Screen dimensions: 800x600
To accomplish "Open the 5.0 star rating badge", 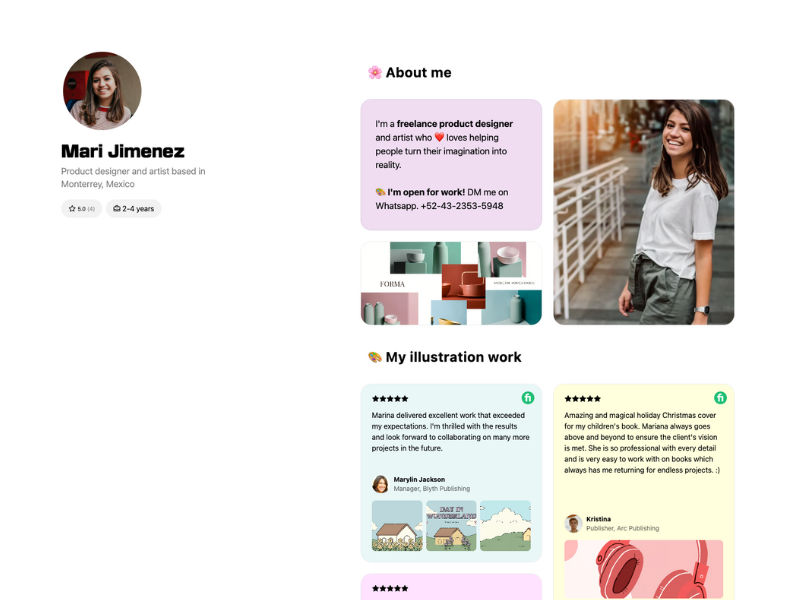I will coord(82,209).
